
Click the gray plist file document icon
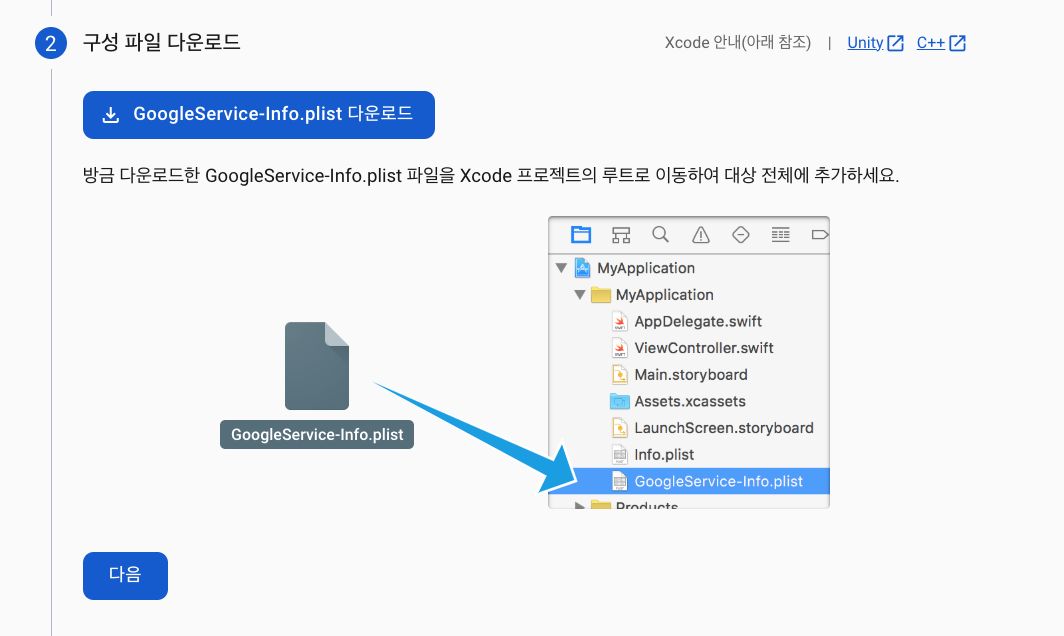click(317, 366)
